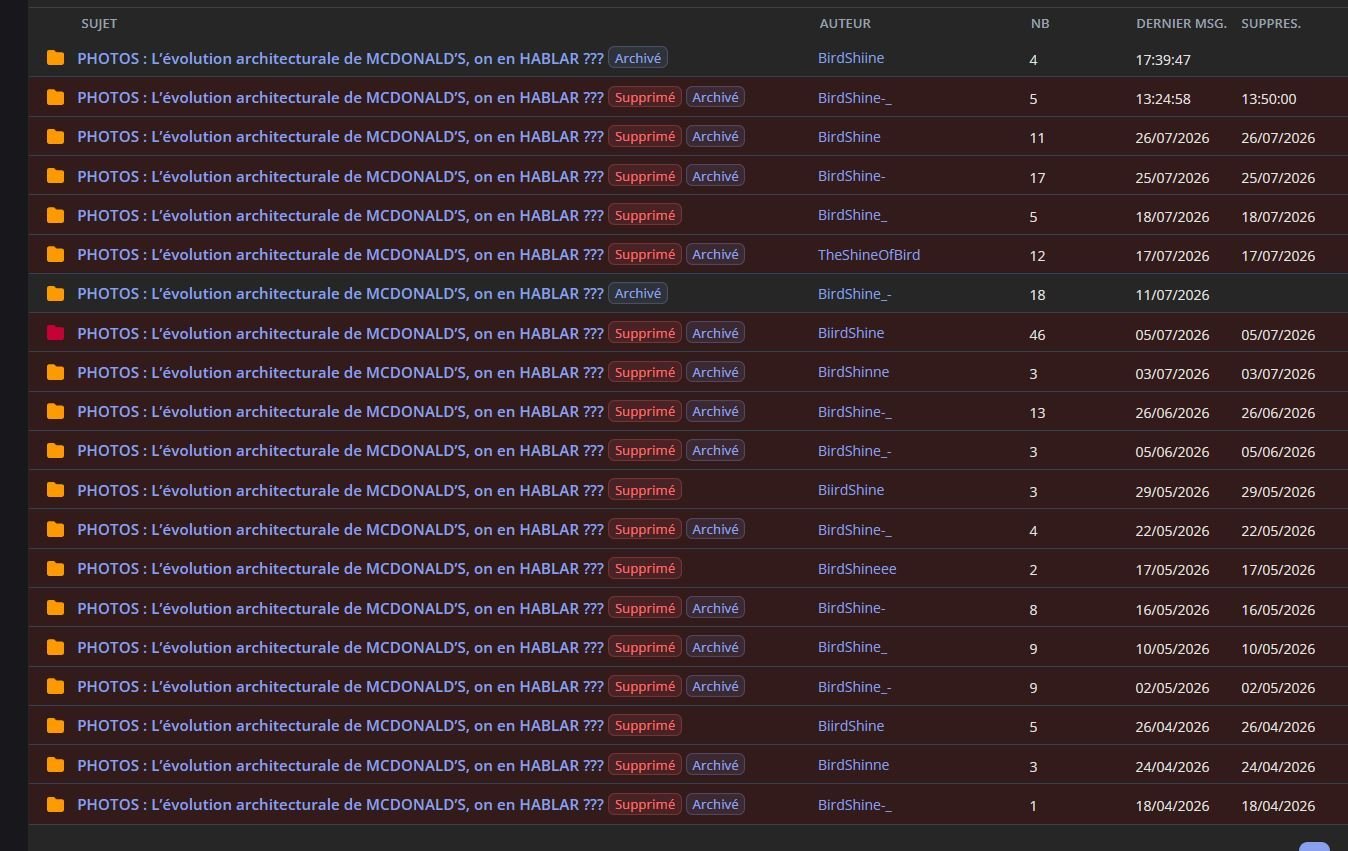Click the folder icon of TheShineOfBird's topic

(x=55, y=254)
